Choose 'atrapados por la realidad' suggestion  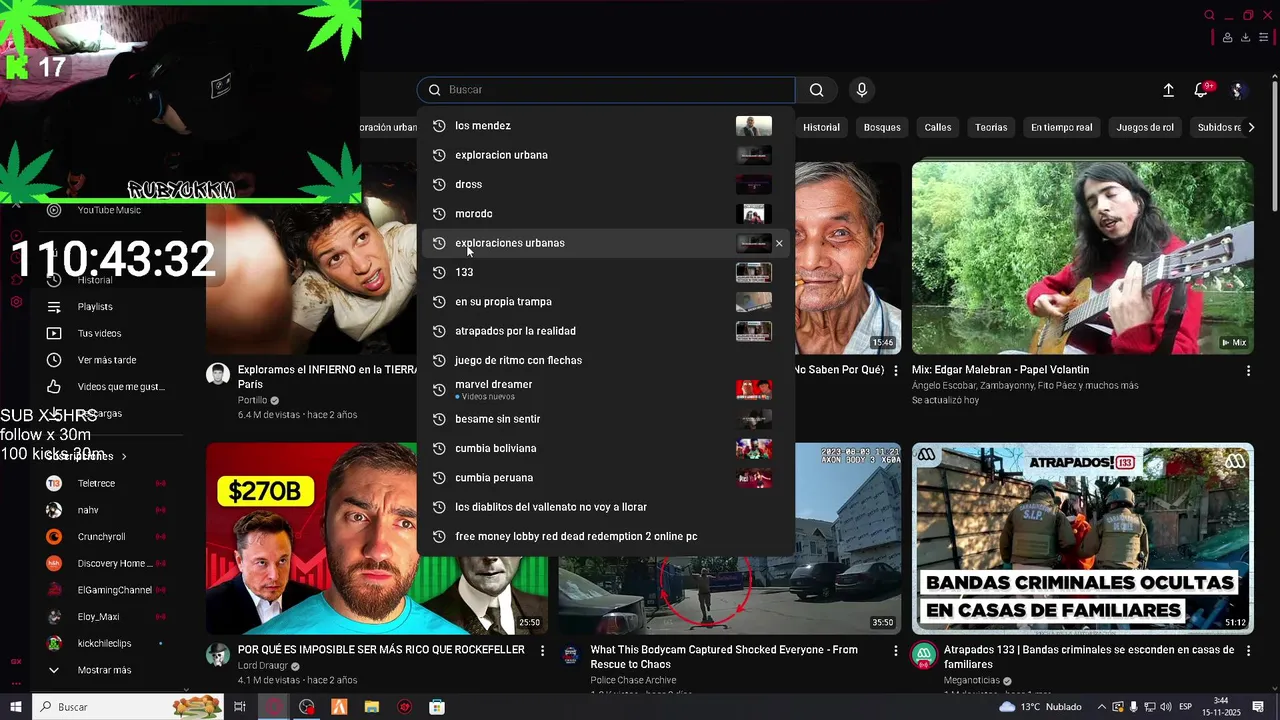click(x=605, y=331)
